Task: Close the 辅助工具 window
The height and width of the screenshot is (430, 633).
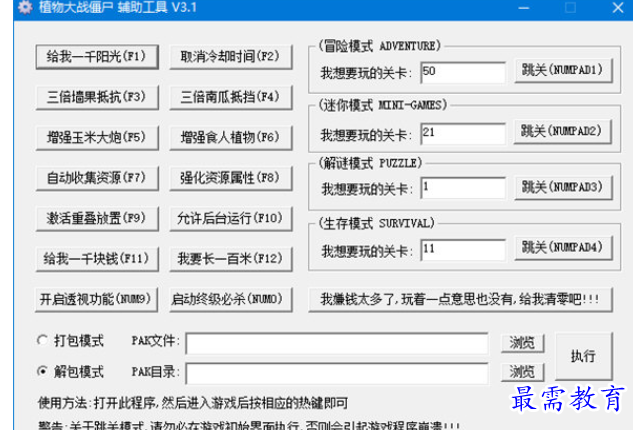Action: pos(618,7)
